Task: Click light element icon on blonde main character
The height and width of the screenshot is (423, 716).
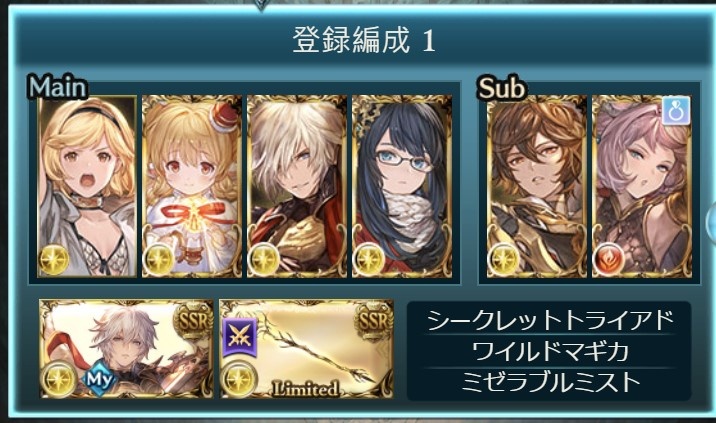Action: 54,259
